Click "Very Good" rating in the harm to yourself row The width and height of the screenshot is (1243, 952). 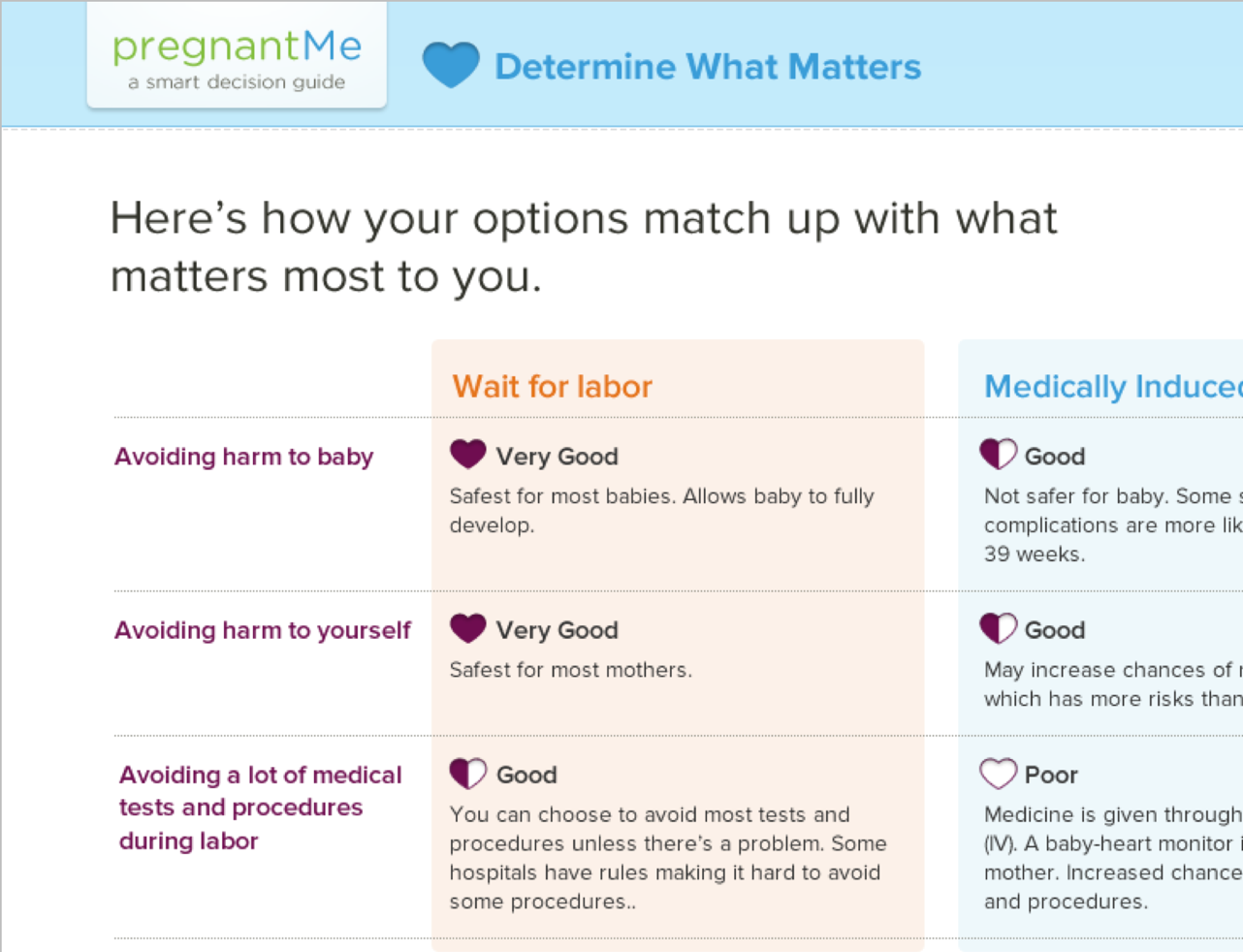pos(557,630)
